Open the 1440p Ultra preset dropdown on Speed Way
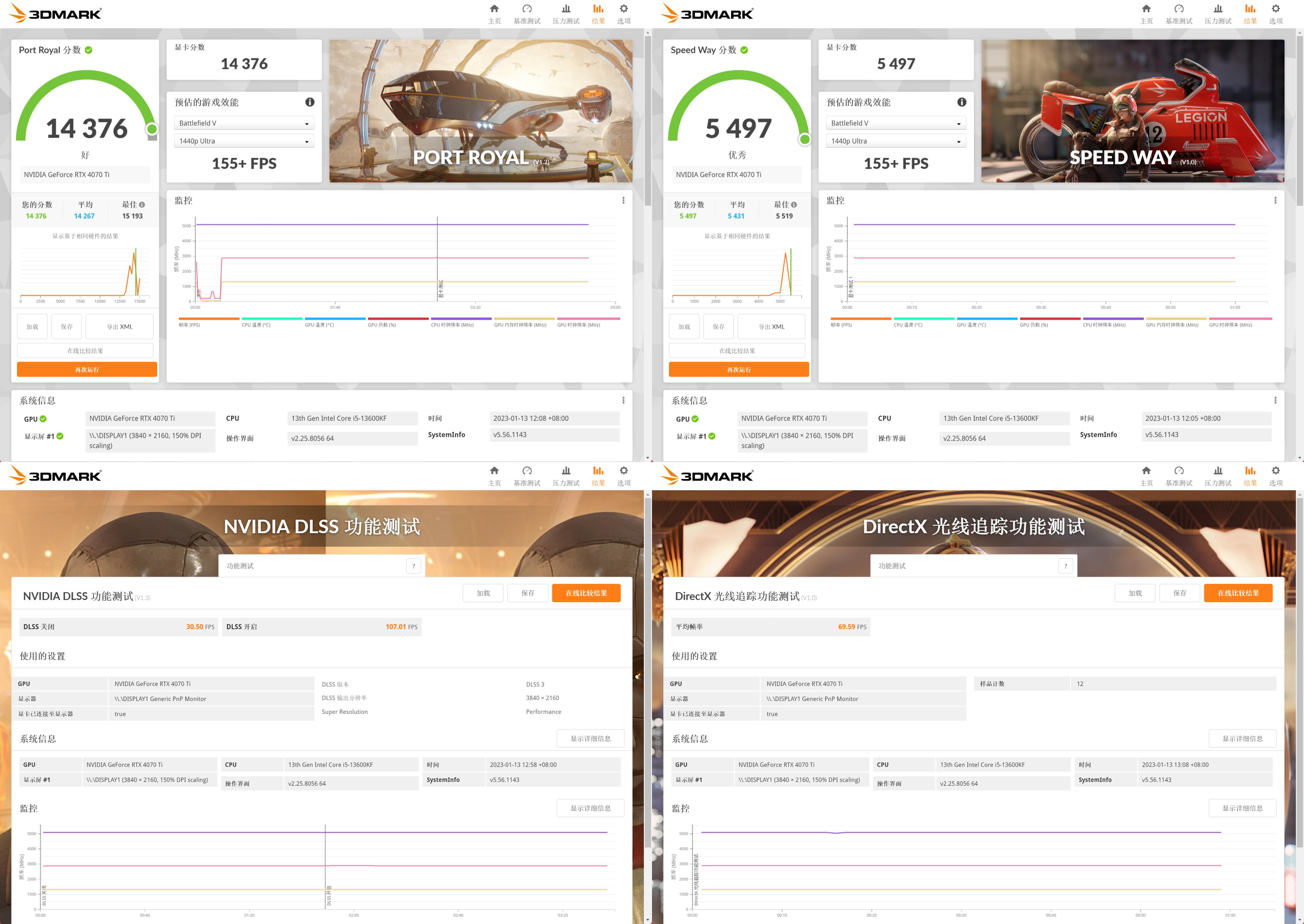Image resolution: width=1304 pixels, height=924 pixels. pos(895,141)
